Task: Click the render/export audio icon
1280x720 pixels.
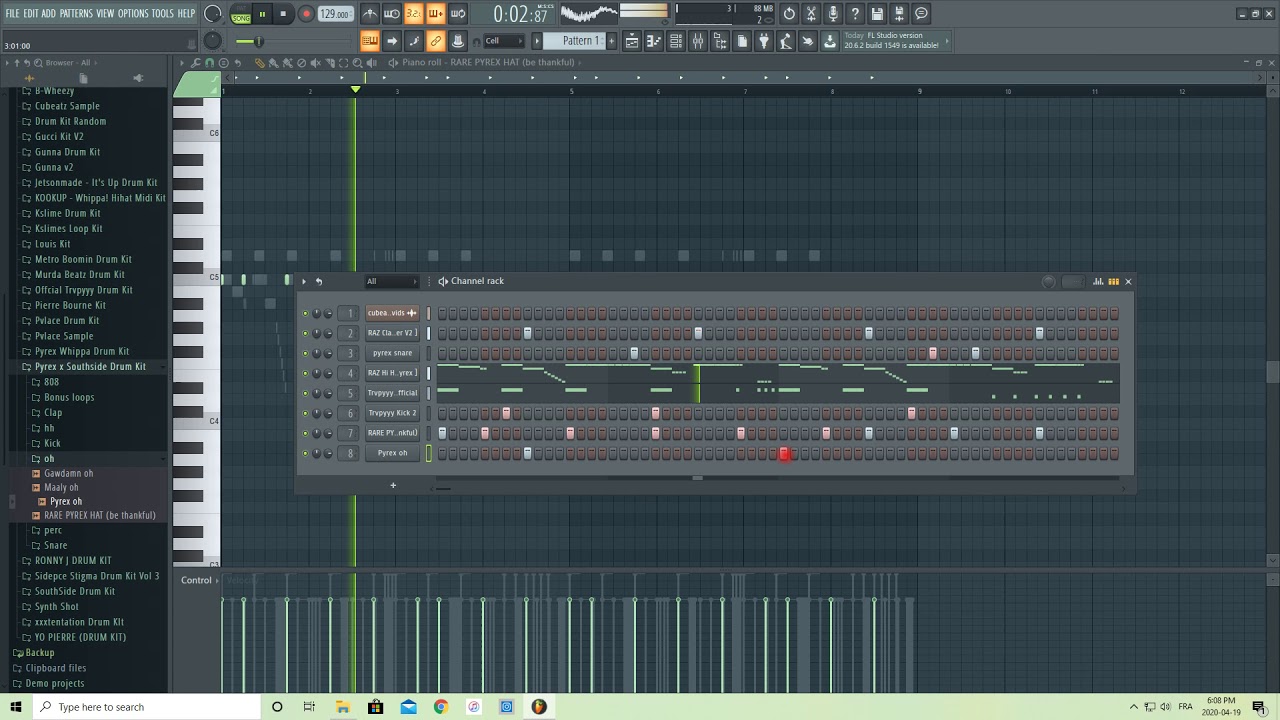Action: pyautogui.click(x=899, y=14)
